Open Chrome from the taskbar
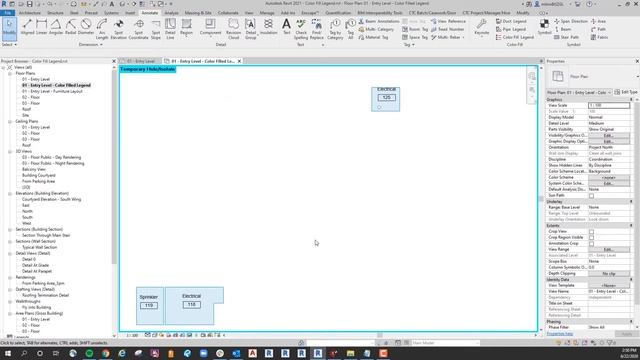 (105, 353)
